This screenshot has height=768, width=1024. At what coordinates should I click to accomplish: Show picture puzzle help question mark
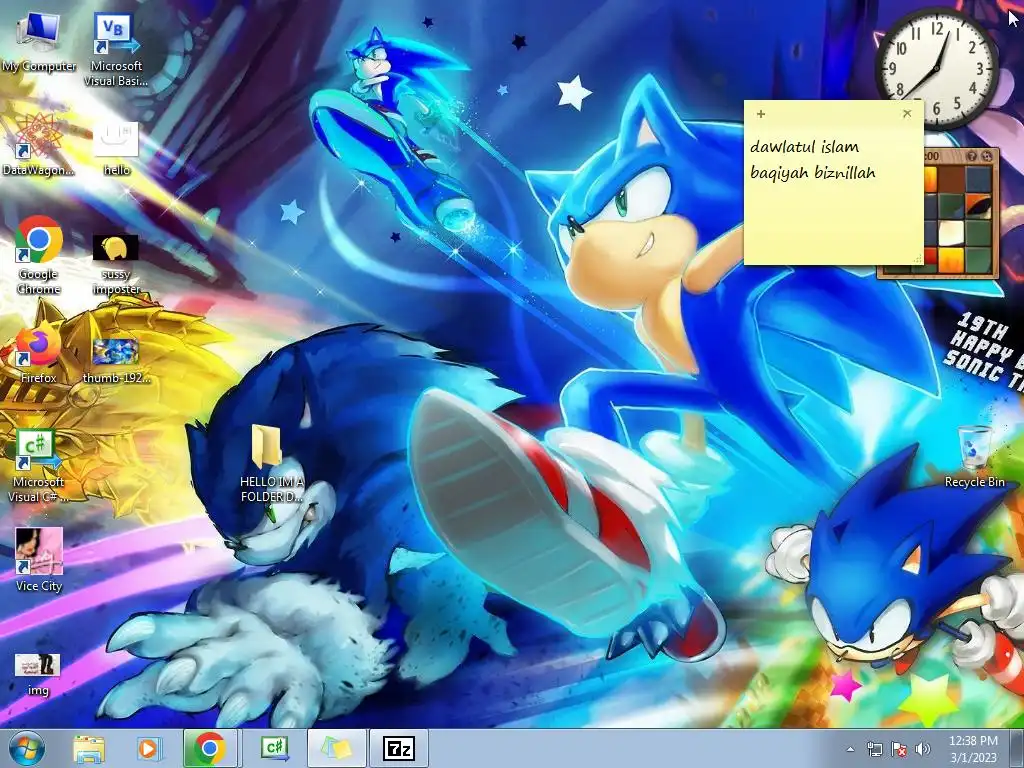971,156
